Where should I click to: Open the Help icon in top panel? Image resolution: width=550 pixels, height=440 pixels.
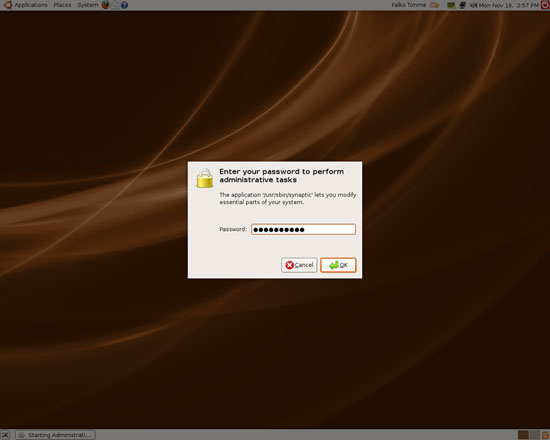(124, 5)
